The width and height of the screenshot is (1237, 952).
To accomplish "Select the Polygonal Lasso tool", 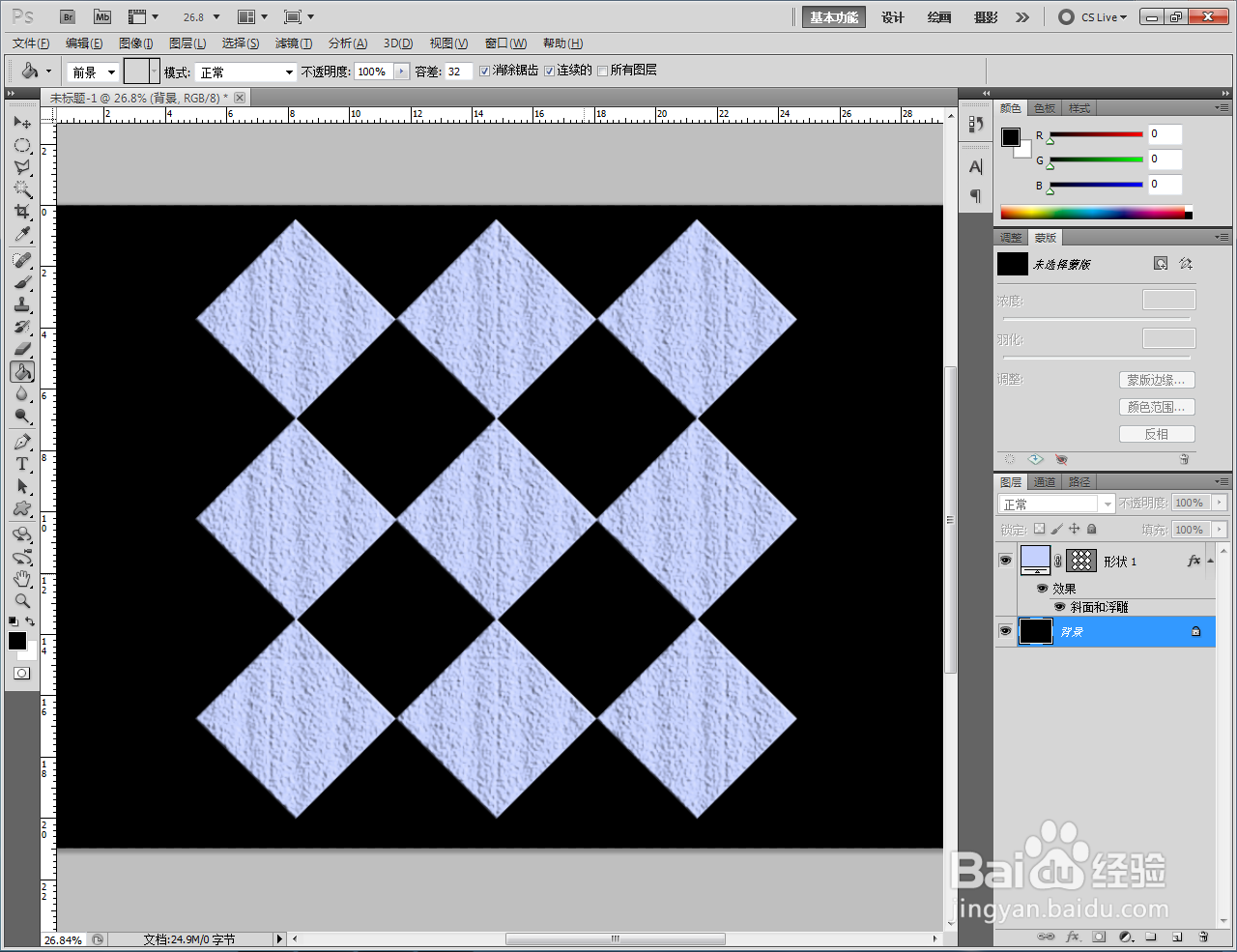I will point(22,167).
